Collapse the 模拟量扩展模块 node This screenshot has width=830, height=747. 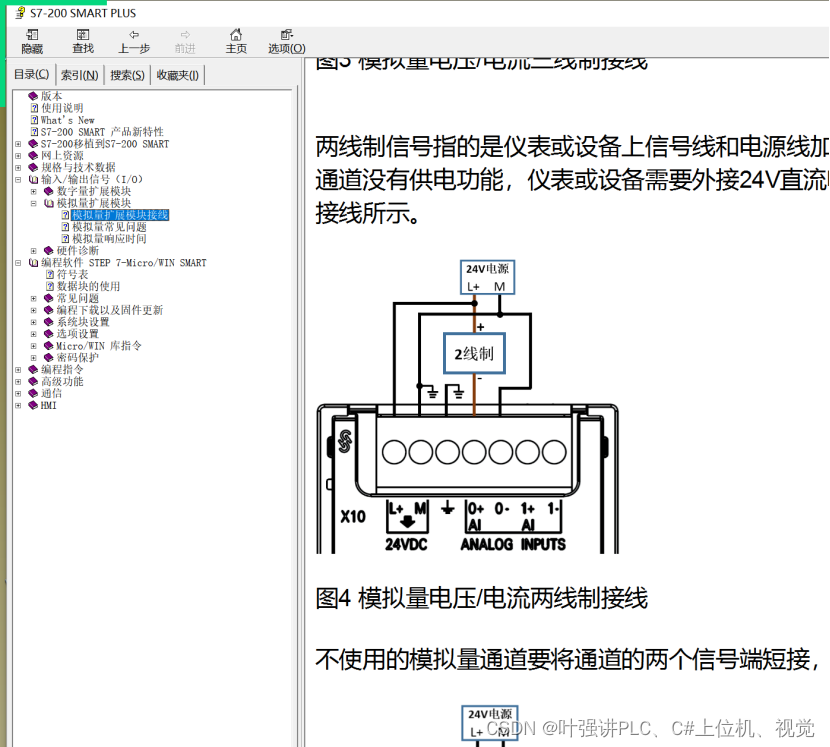tap(33, 203)
